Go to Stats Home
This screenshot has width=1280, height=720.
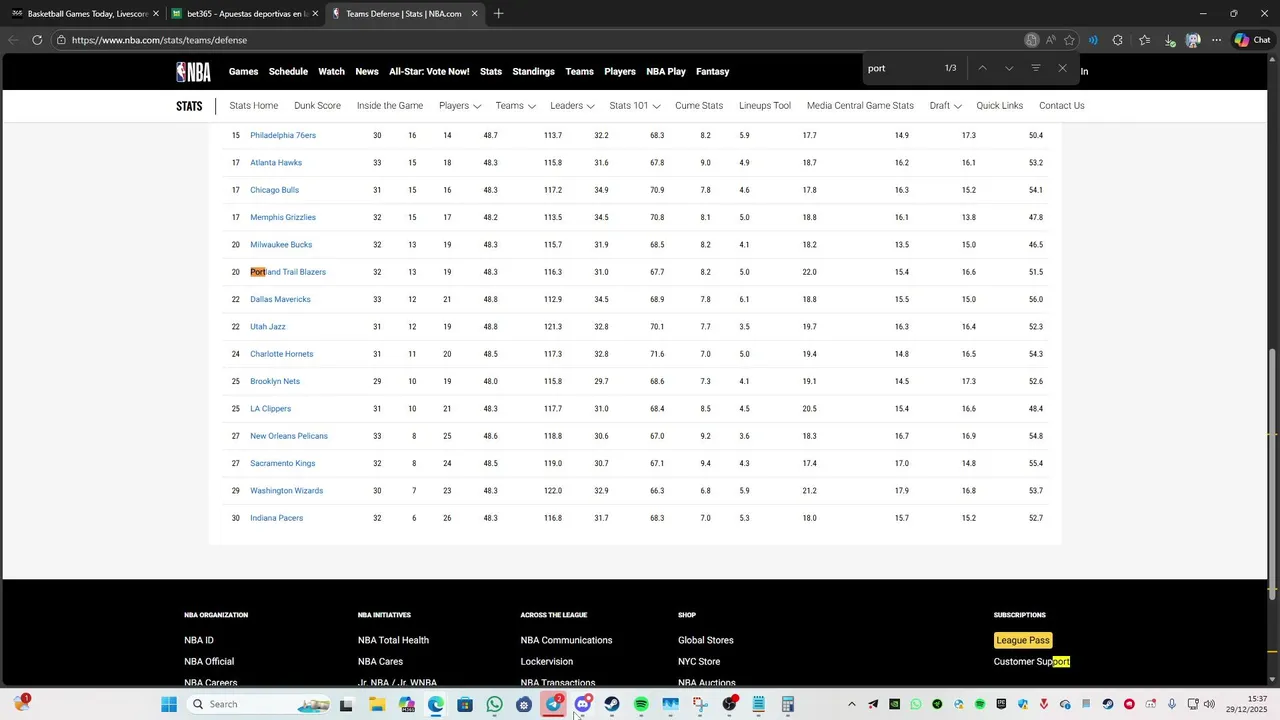pos(254,106)
